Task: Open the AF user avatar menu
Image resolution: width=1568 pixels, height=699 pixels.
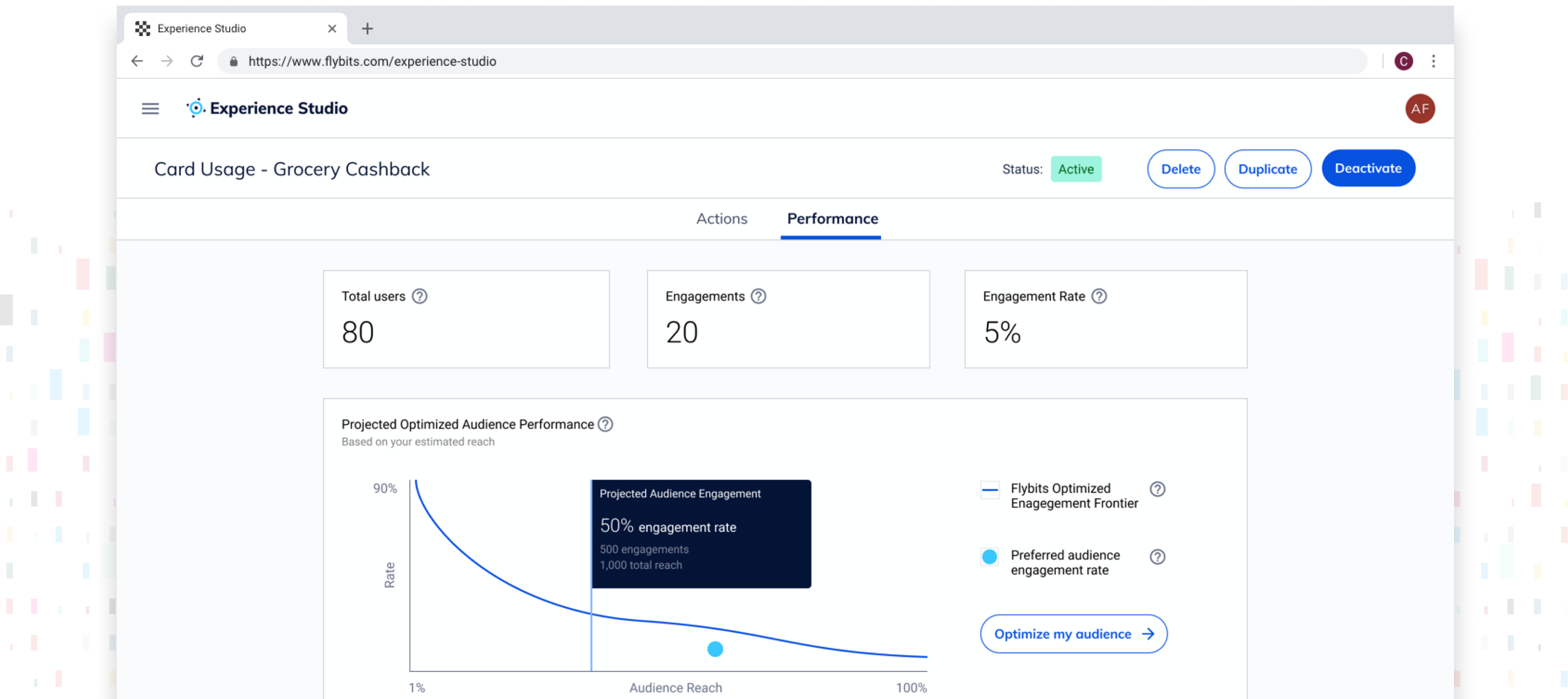Action: click(x=1419, y=109)
